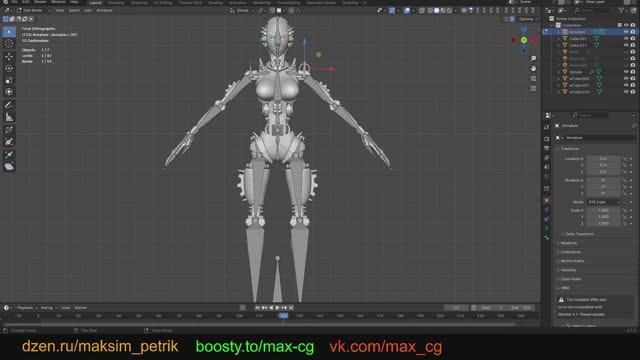Toggle X-ray show option in header
640x360 pixels.
coord(422,11)
